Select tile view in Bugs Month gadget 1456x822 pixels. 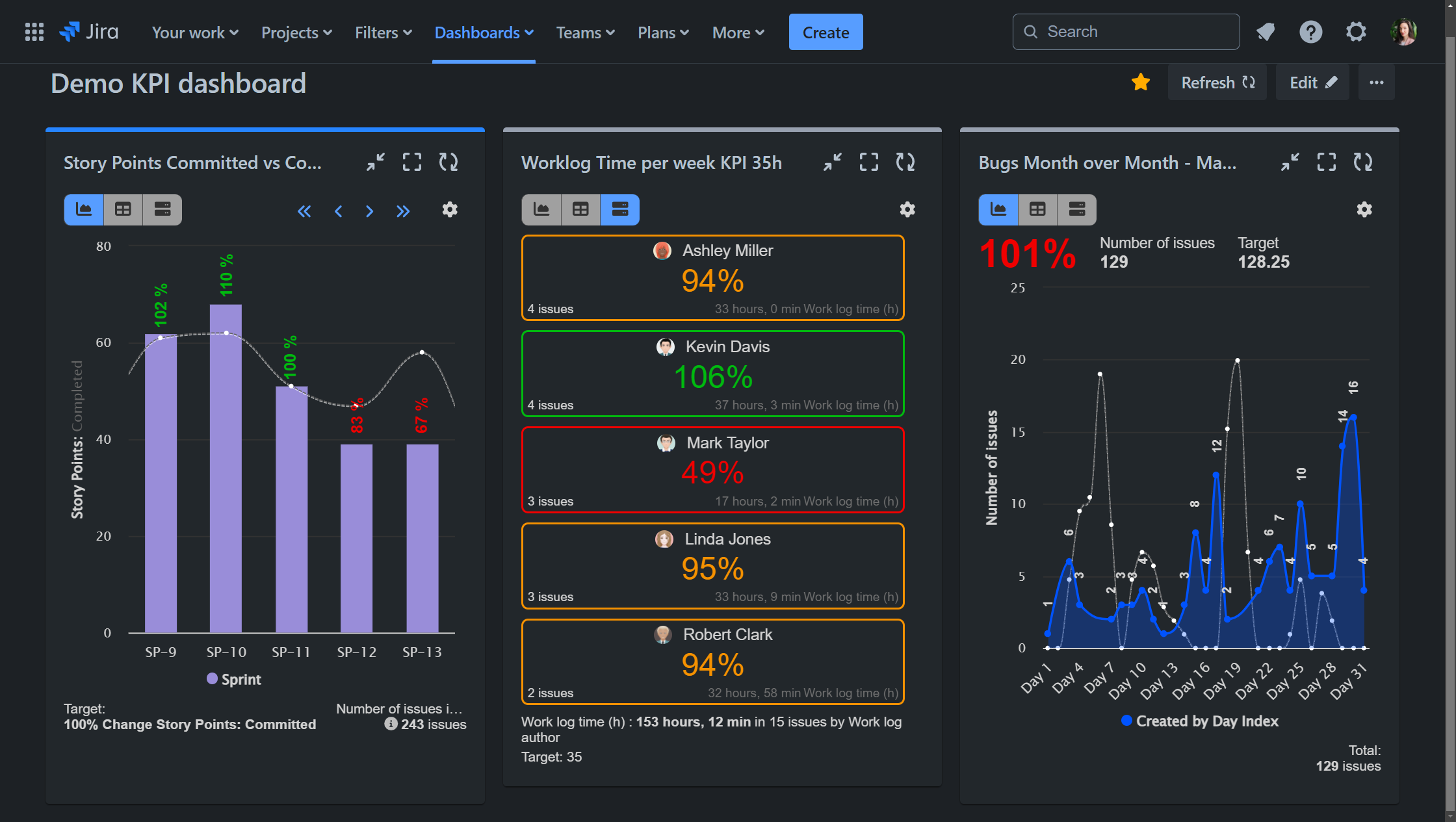1076,209
